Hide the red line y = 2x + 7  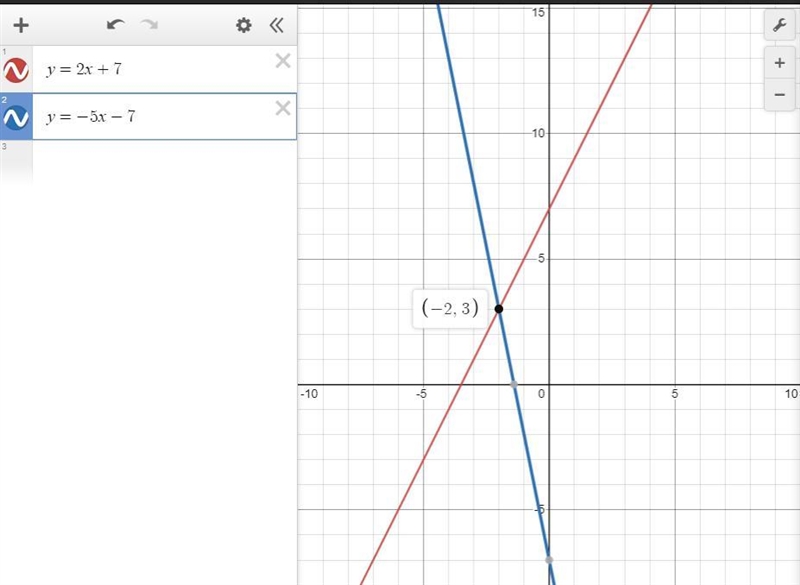[x=16, y=70]
